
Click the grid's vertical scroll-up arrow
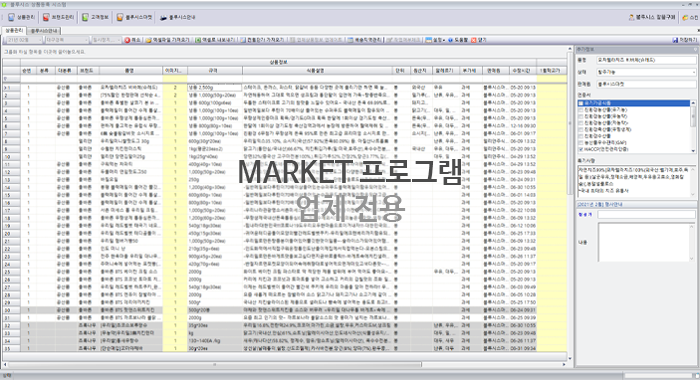click(570, 48)
